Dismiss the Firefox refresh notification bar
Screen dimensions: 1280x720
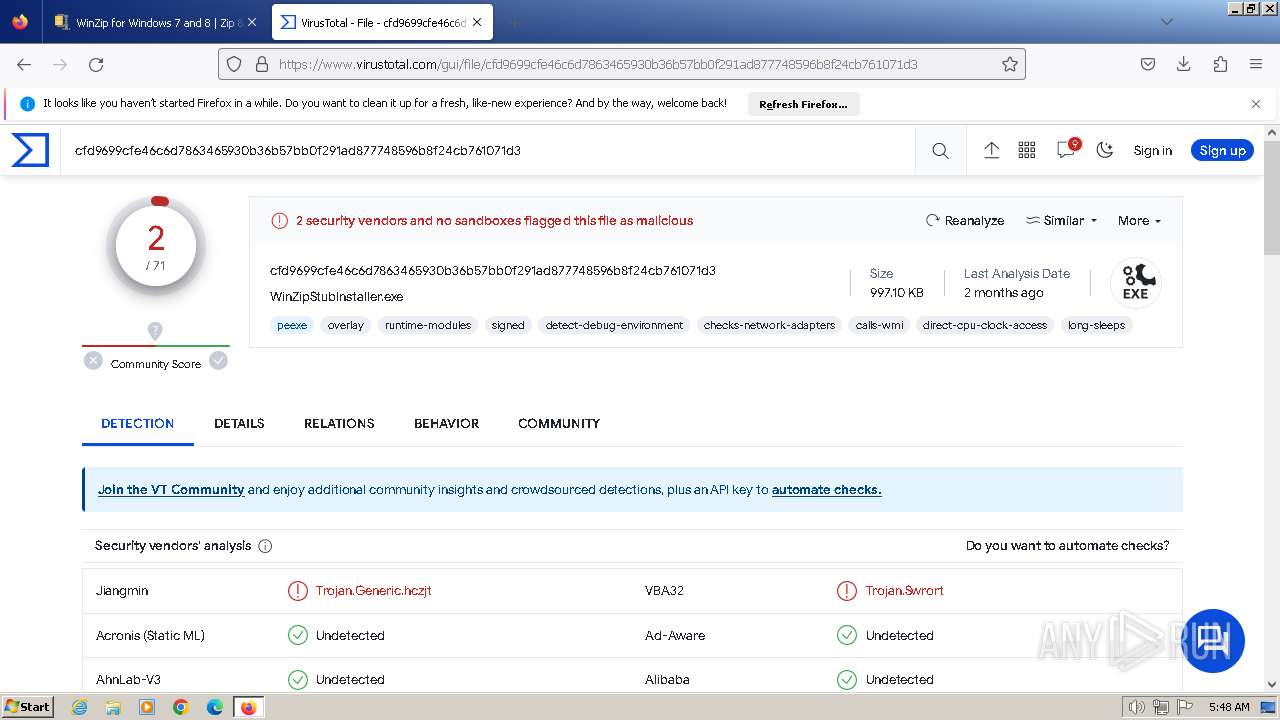point(1256,104)
